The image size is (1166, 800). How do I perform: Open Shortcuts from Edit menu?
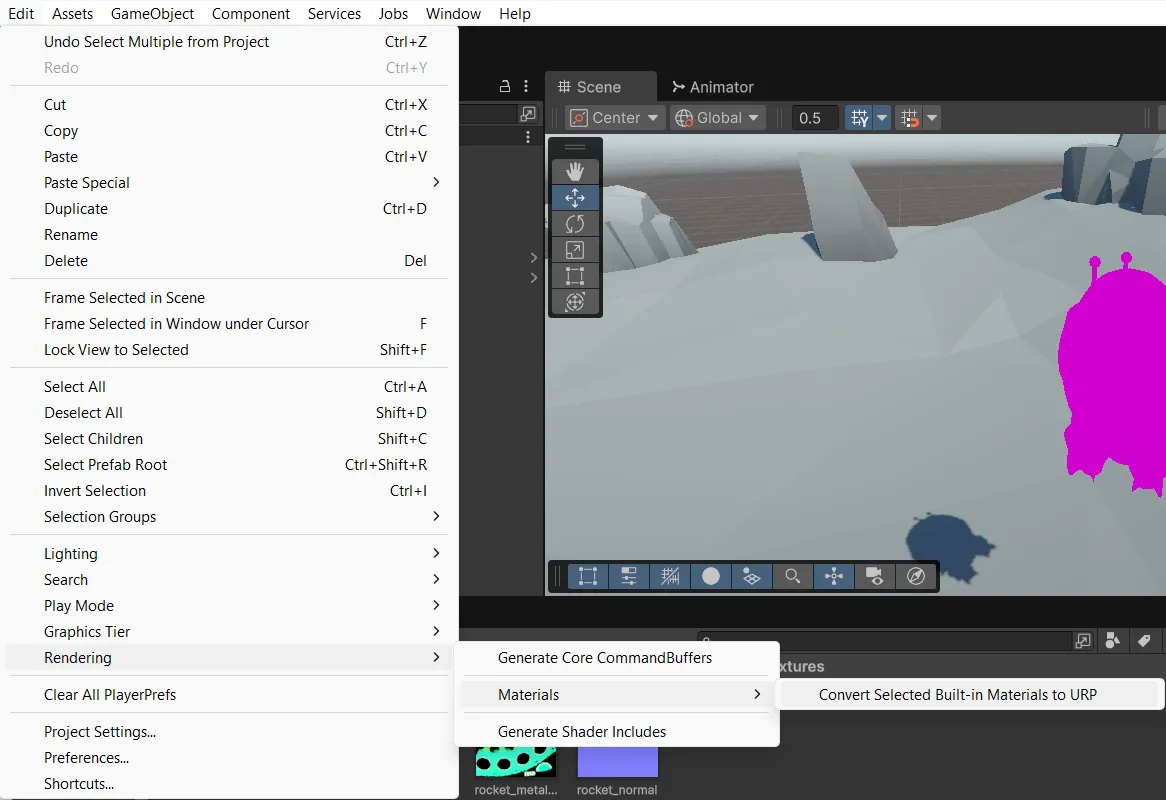229,784
